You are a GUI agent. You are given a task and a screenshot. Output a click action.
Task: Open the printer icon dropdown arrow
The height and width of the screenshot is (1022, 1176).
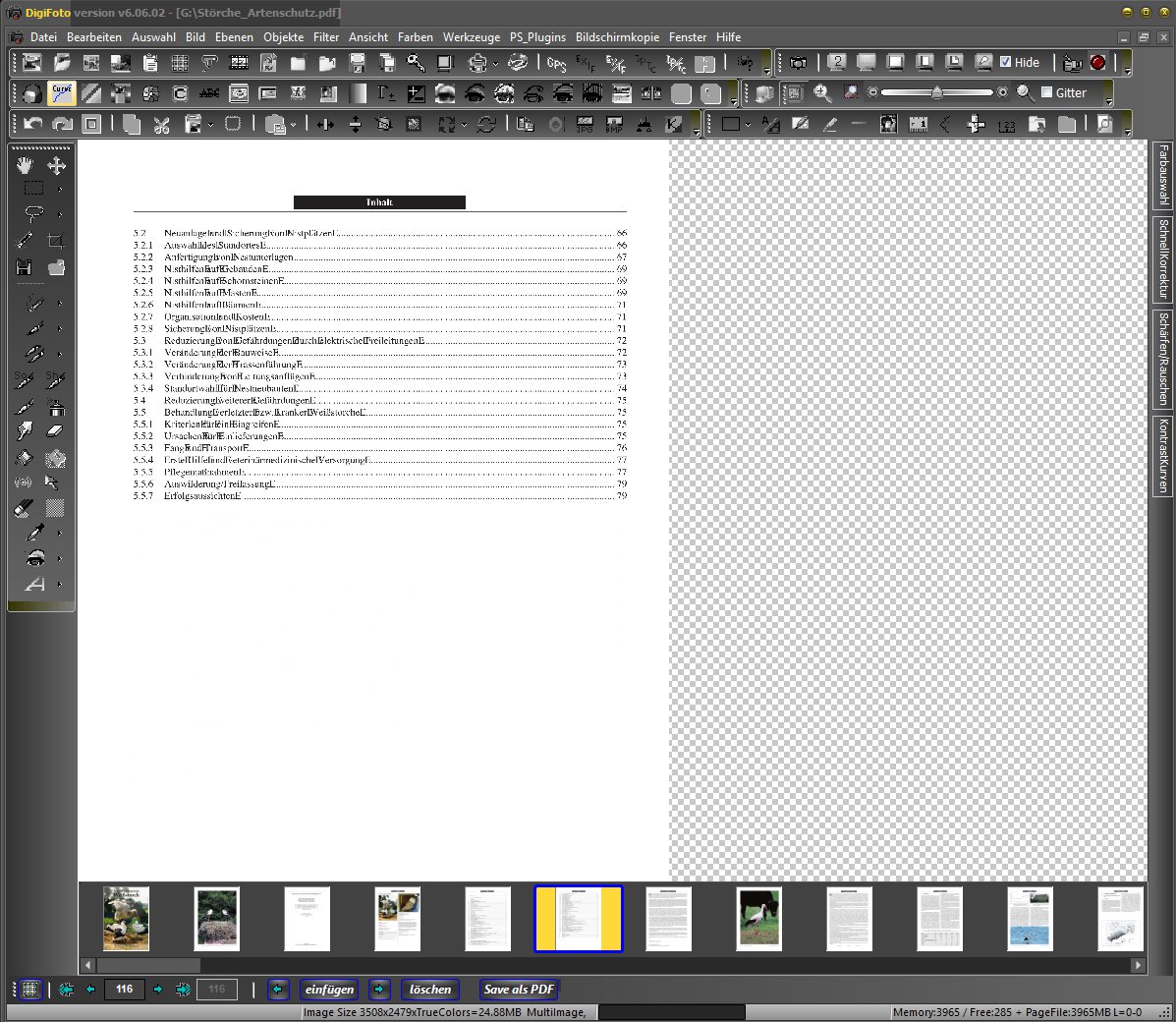[495, 64]
